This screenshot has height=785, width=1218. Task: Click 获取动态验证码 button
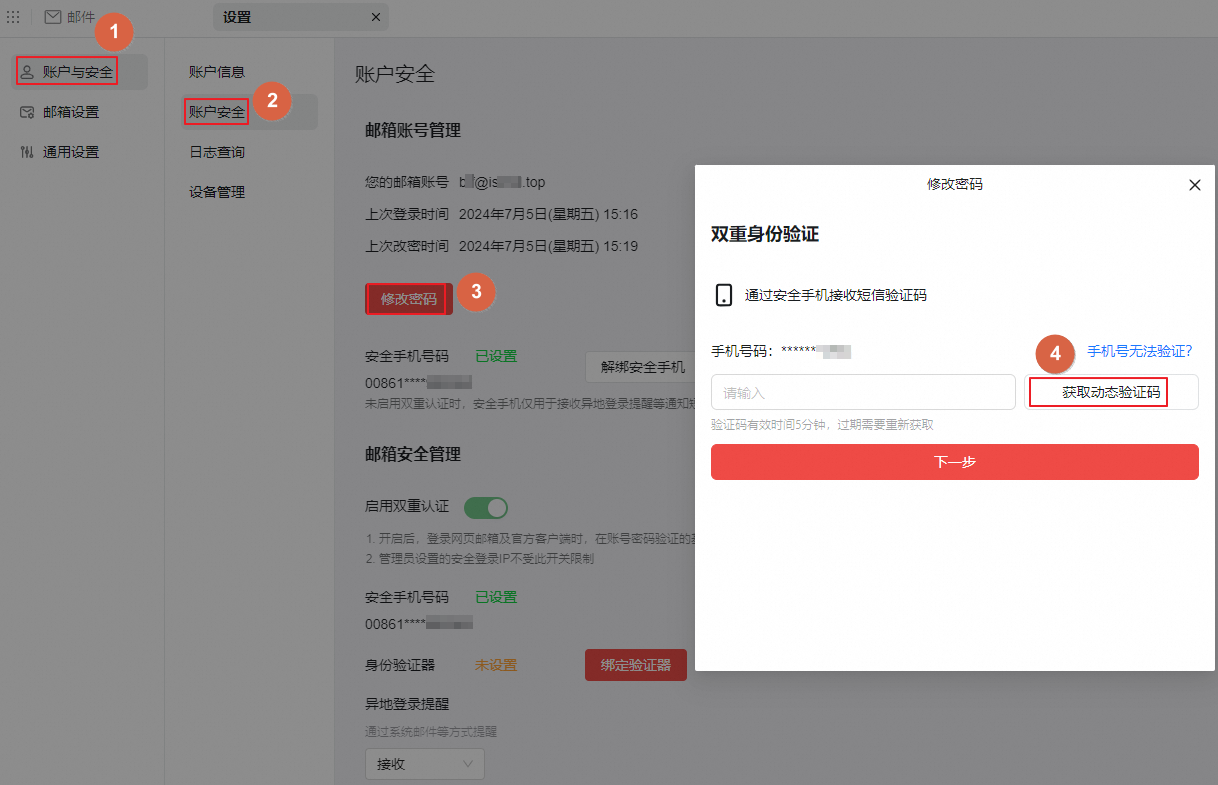[x=1111, y=392]
